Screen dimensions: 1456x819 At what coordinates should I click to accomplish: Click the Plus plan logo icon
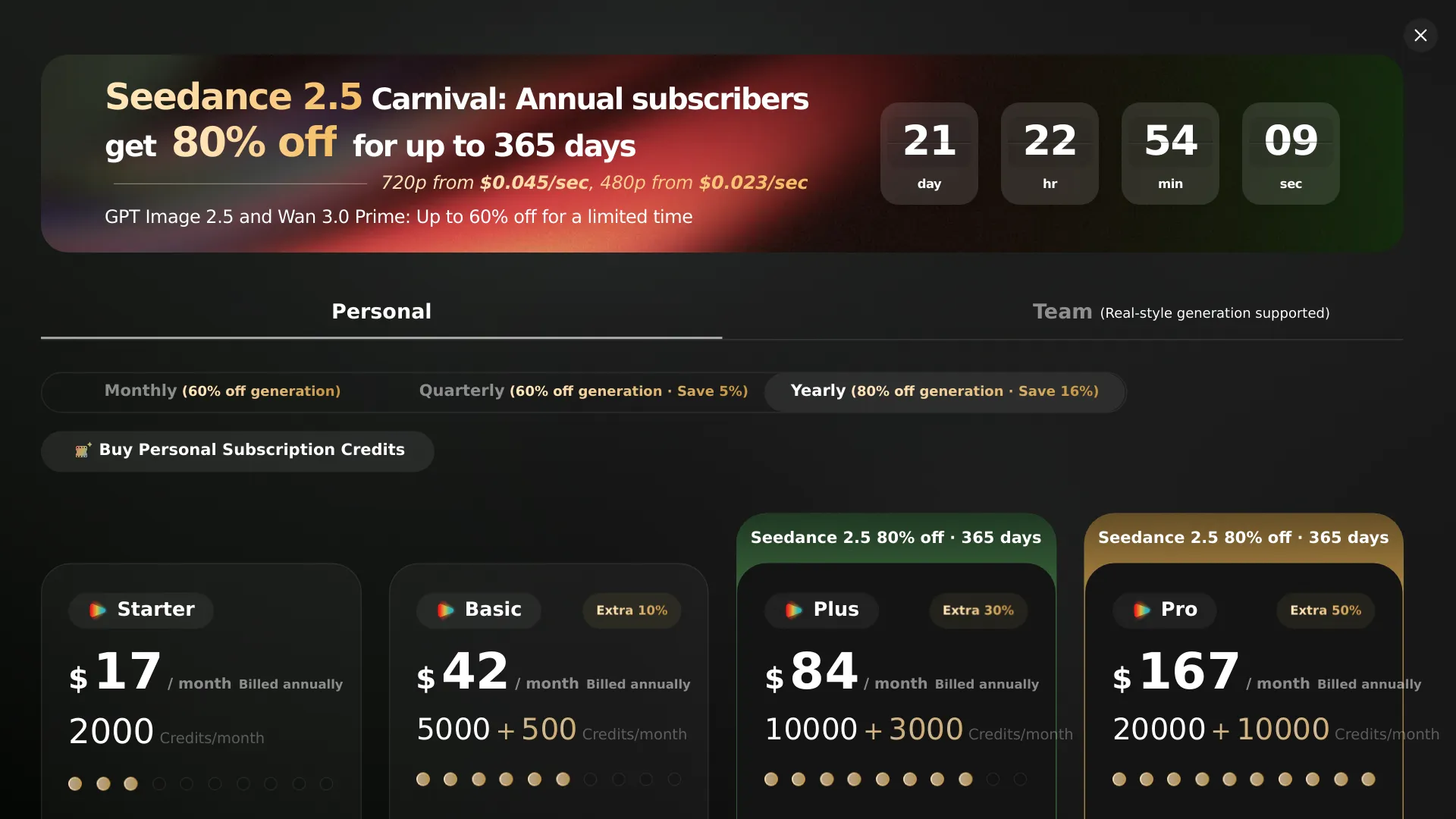click(x=794, y=610)
